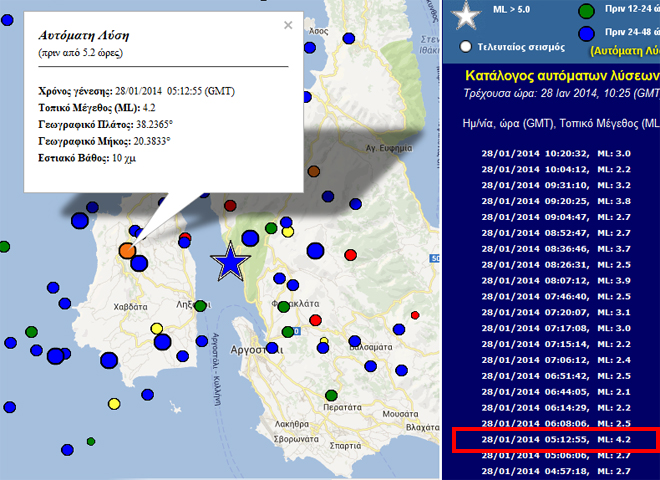
Task: Click the large blue star epicenter marker
Action: [x=231, y=262]
